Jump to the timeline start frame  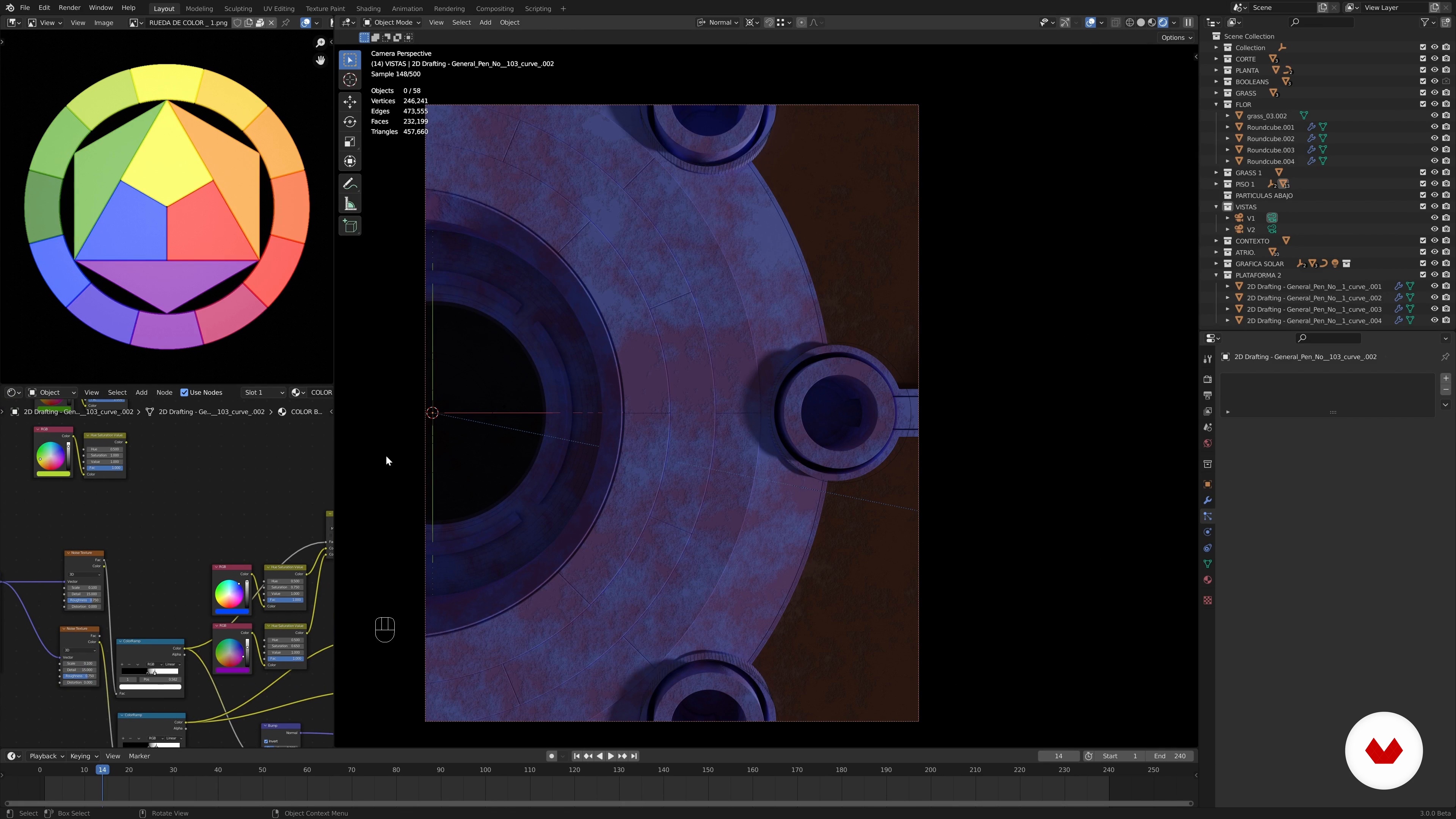click(576, 756)
